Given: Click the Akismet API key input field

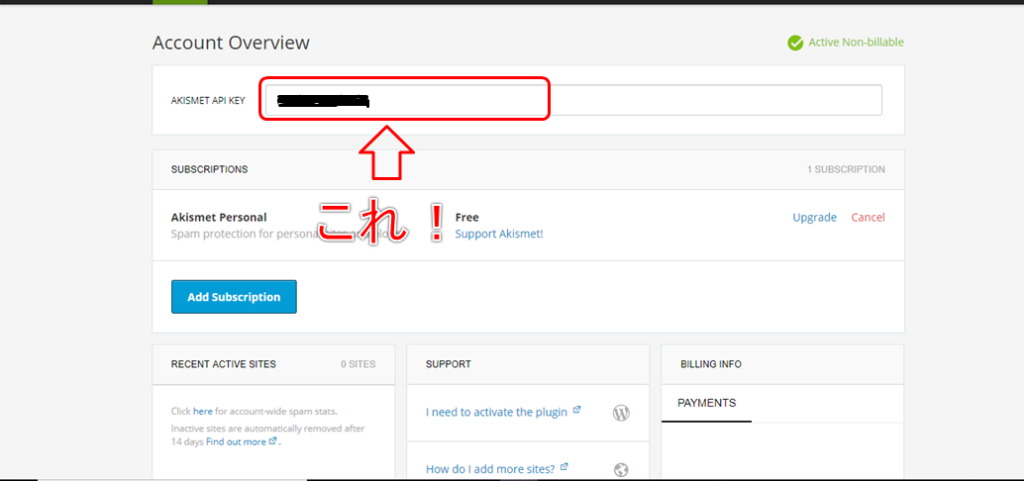Looking at the screenshot, I should (573, 100).
